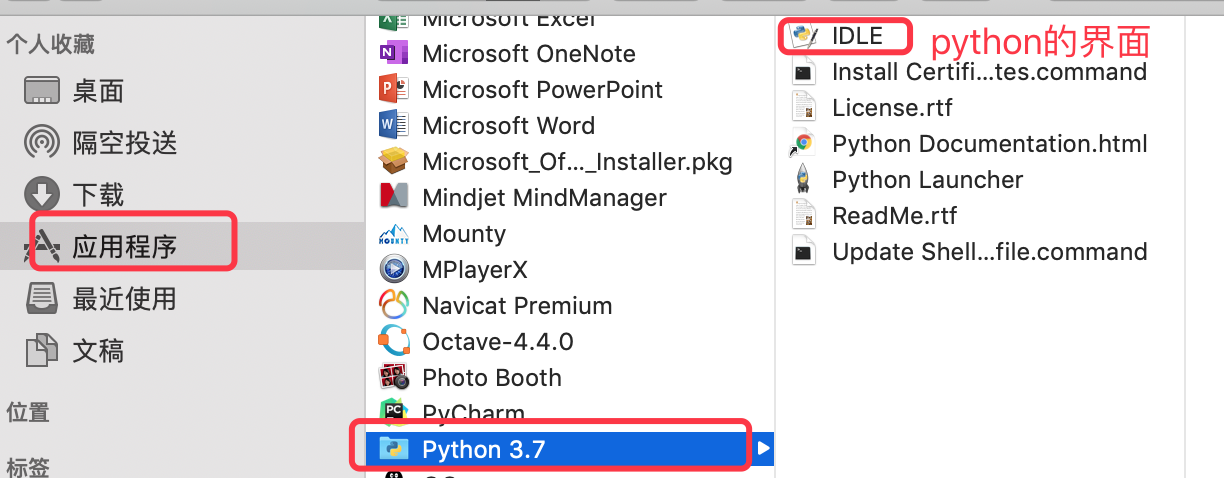Image resolution: width=1224 pixels, height=478 pixels.
Task: Click the Office installer package box icon
Action: point(395,161)
